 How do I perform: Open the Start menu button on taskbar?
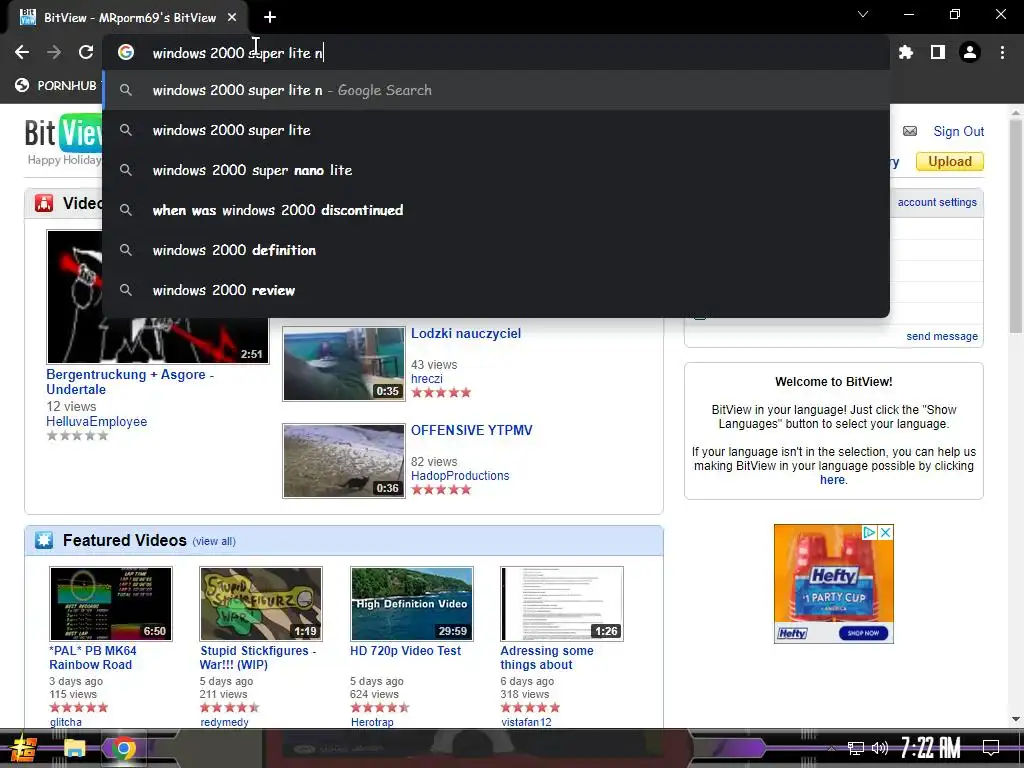pyautogui.click(x=24, y=748)
